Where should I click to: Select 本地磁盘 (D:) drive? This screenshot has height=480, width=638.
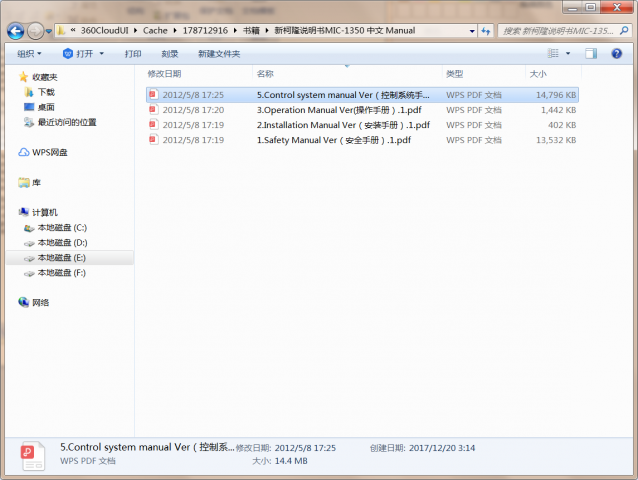(x=62, y=243)
